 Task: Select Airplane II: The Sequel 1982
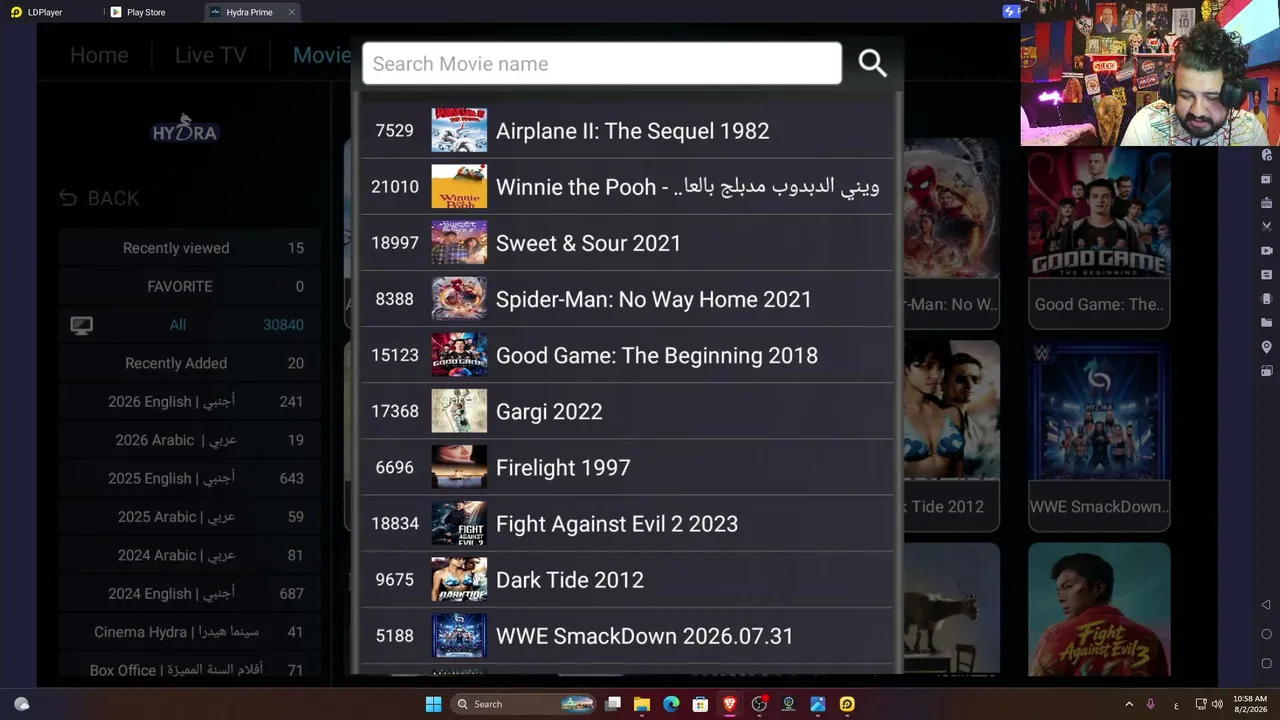tap(627, 131)
